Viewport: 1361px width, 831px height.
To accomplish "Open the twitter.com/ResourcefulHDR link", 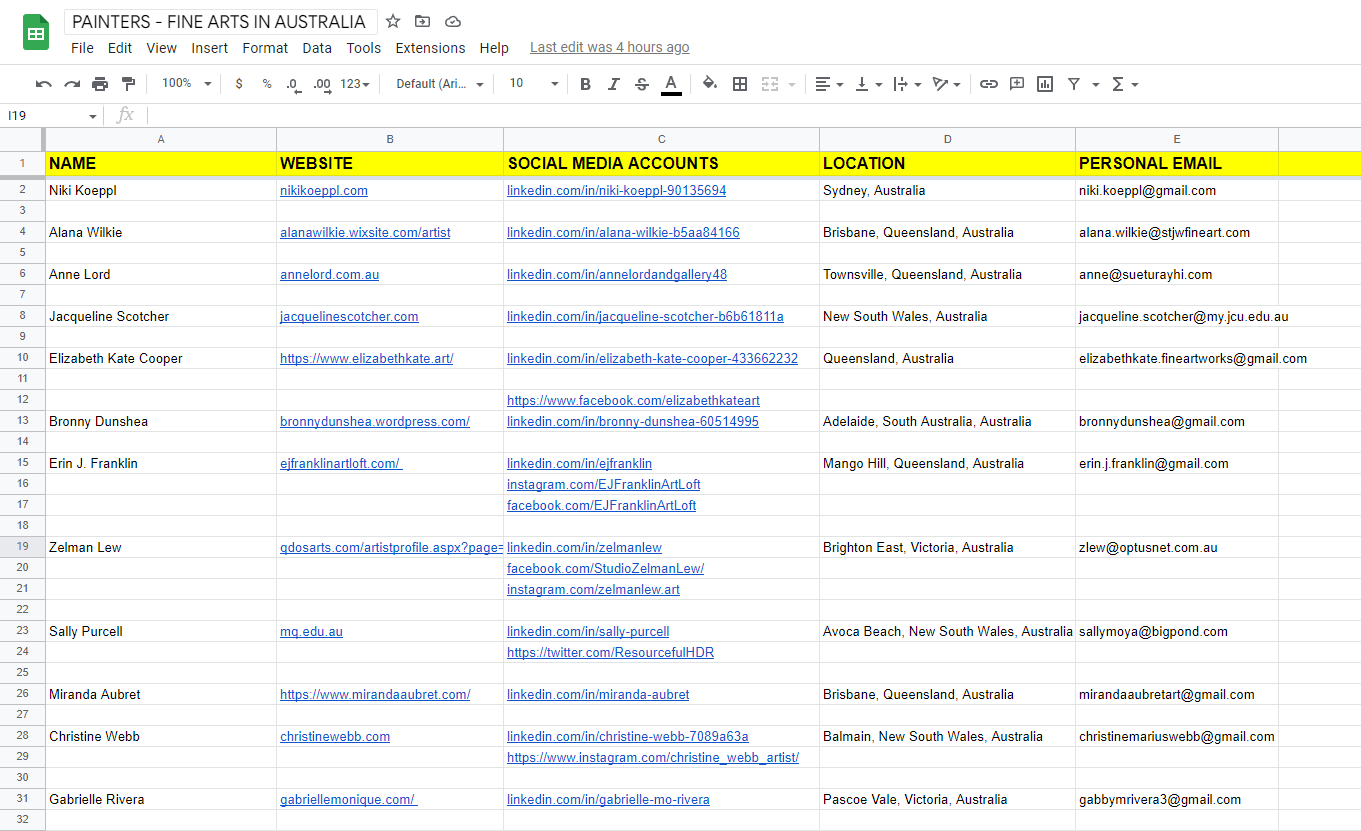I will click(x=610, y=652).
